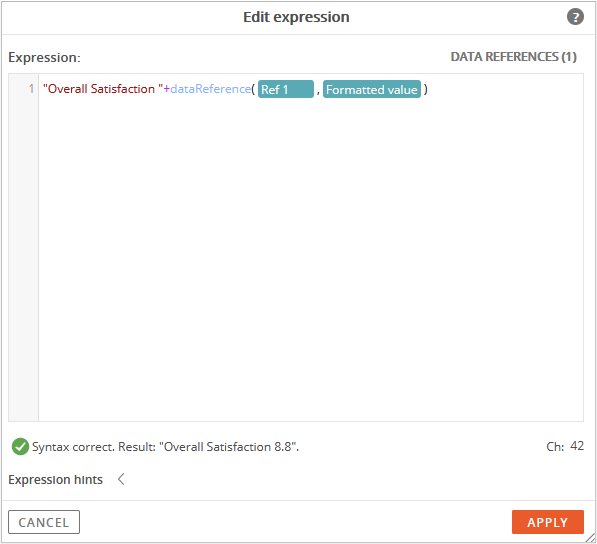Click the Ch: 42 character counter

(565, 446)
